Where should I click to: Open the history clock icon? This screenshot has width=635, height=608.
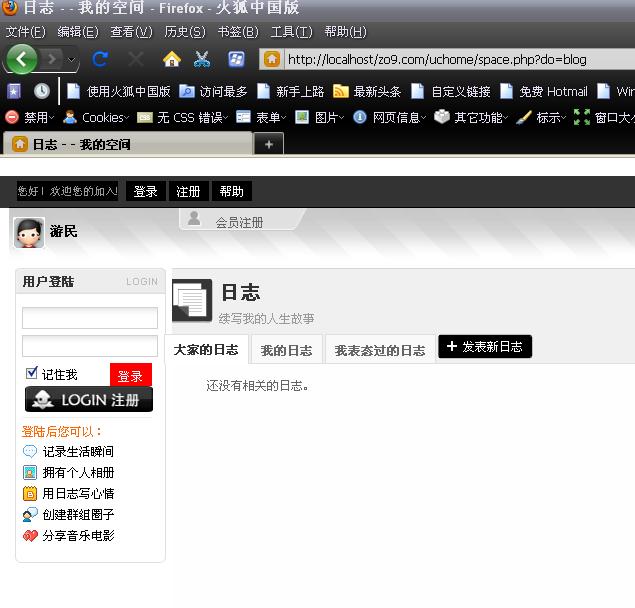pos(41,92)
